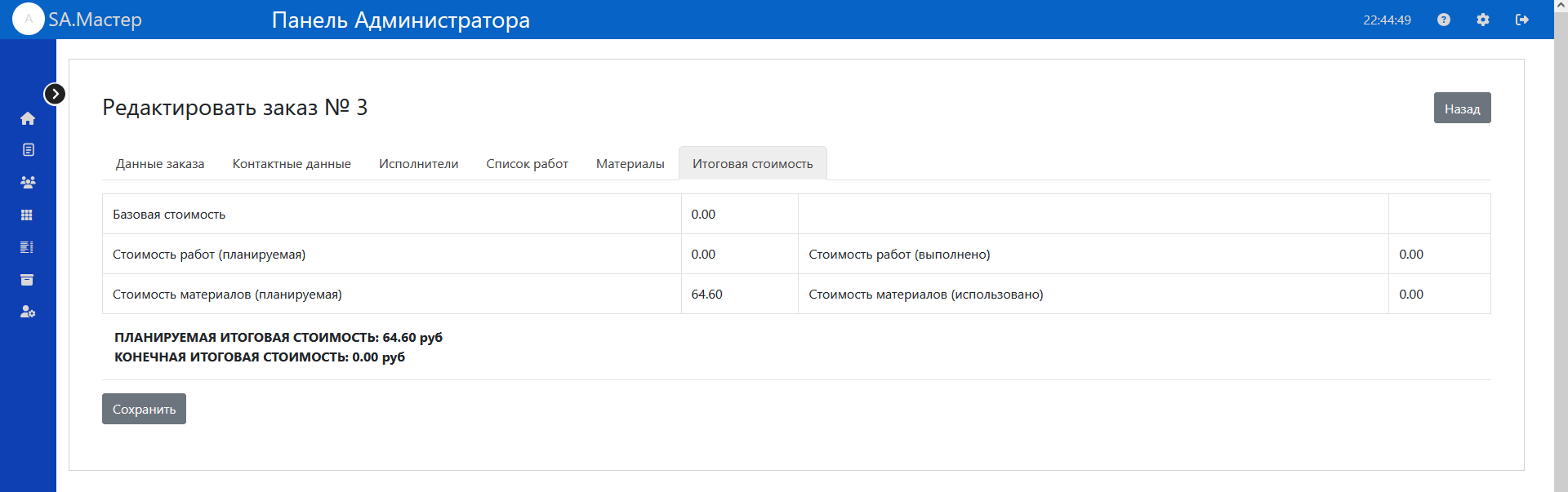Click the archive box sidebar icon

tap(27, 280)
